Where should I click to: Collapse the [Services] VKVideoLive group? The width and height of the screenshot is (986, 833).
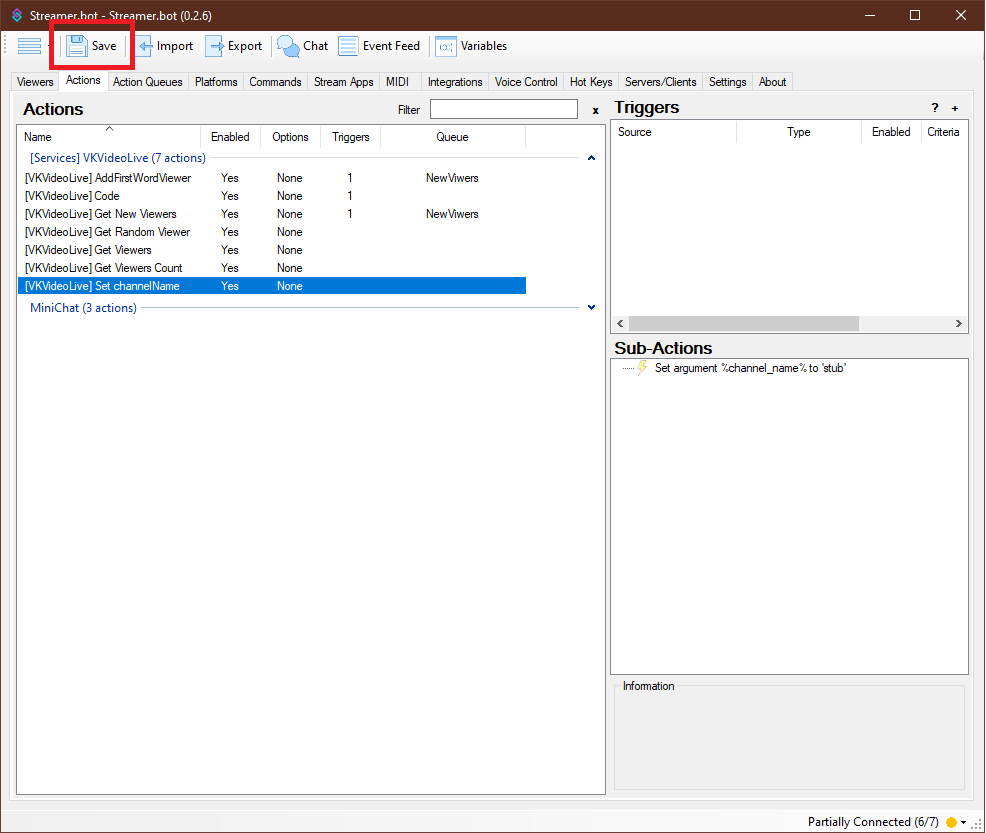click(x=591, y=158)
